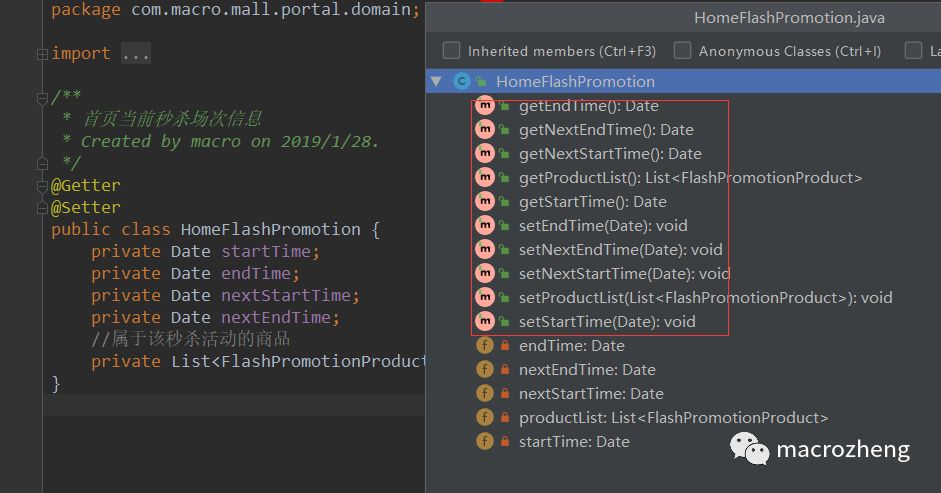Click the fold marker beside @Getter

coord(42,186)
